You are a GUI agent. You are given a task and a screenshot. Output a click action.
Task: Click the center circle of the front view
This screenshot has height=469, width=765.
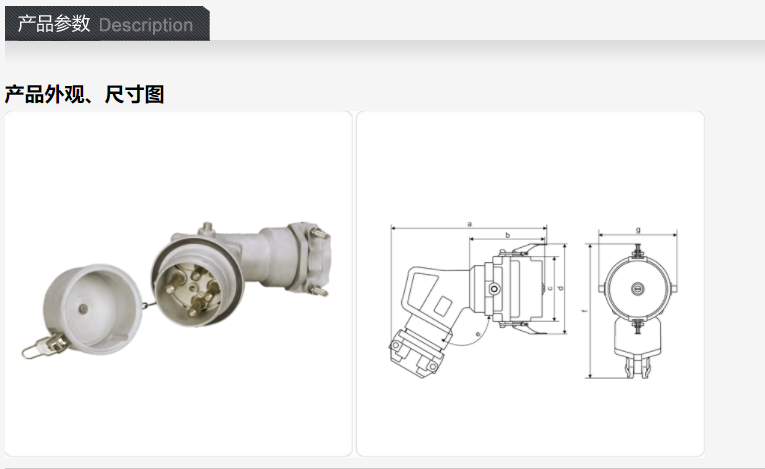637,289
